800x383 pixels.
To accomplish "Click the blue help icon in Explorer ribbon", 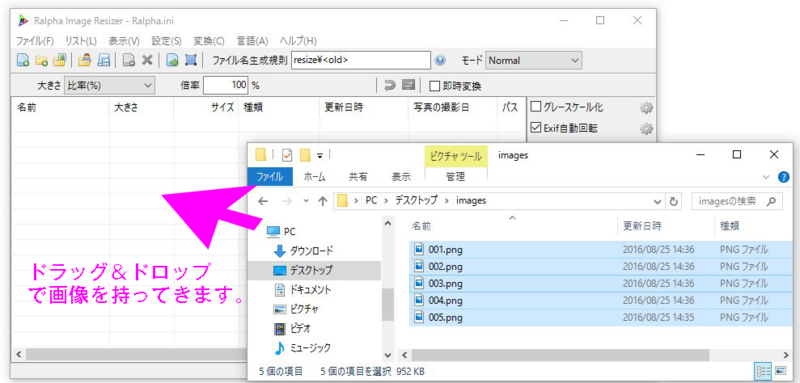I will (x=784, y=177).
